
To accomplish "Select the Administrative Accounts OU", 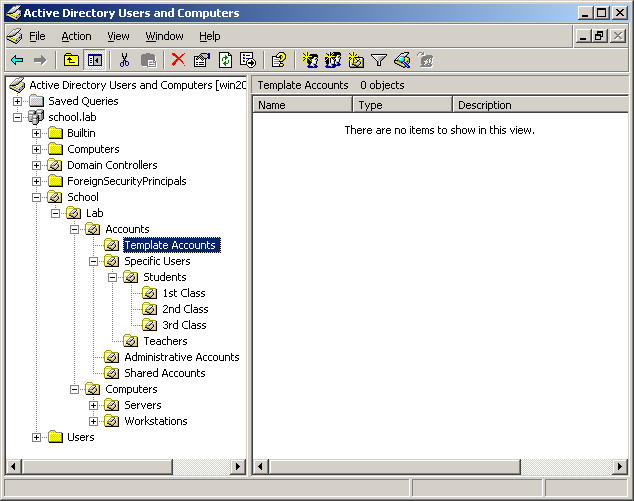I will pyautogui.click(x=182, y=357).
